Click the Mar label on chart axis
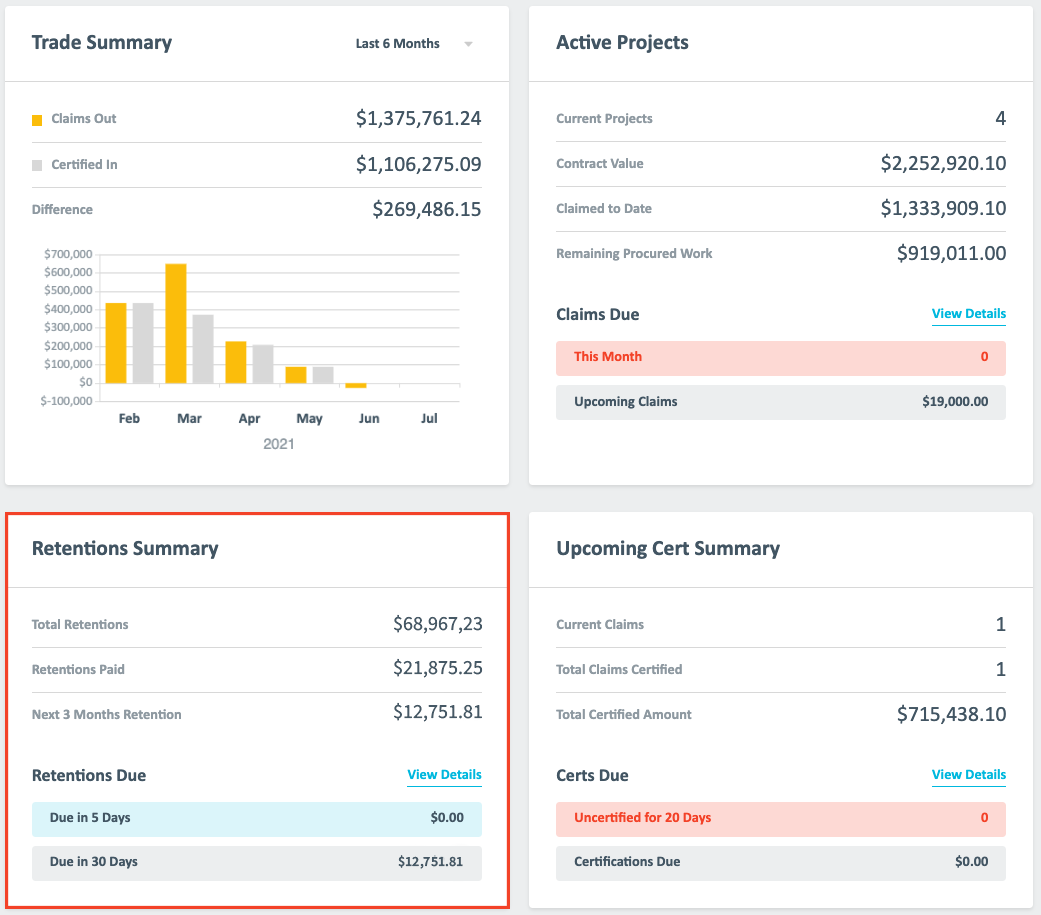 189,418
